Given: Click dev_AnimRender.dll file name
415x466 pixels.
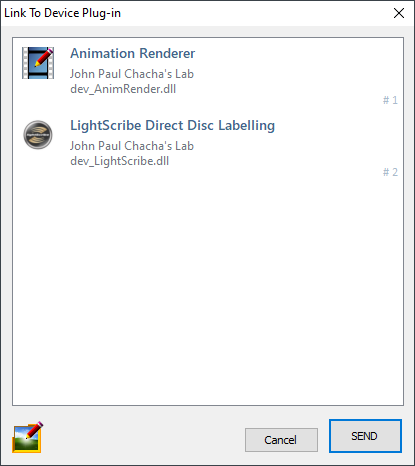Looking at the screenshot, I should coord(123,89).
